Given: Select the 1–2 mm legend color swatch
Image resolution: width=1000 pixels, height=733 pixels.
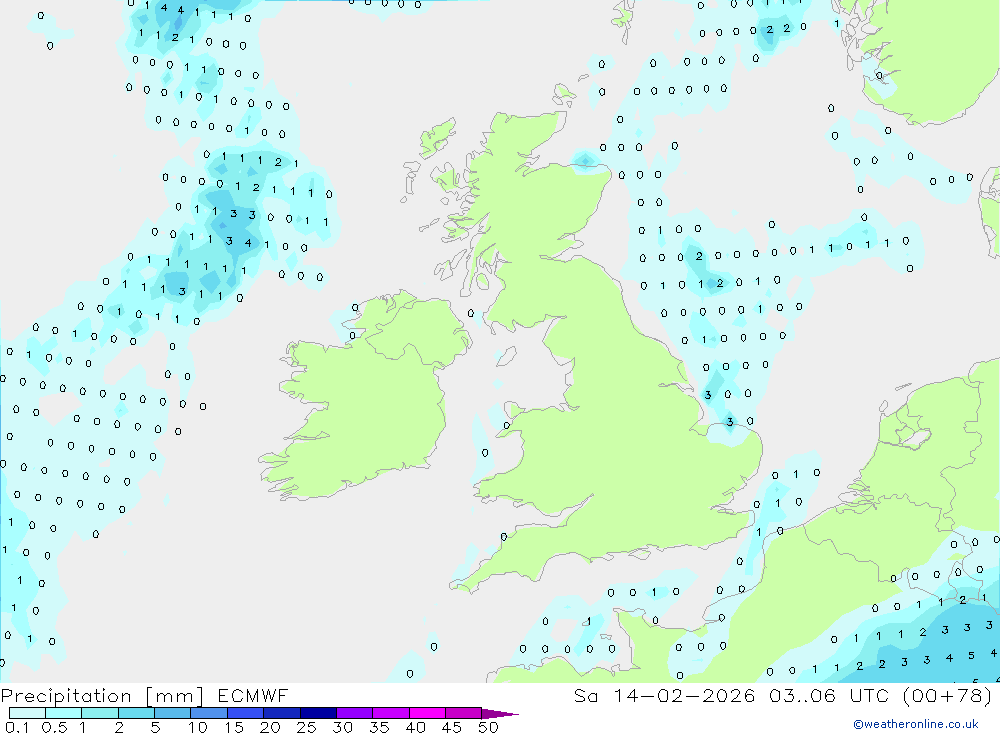Looking at the screenshot, I should (100, 713).
